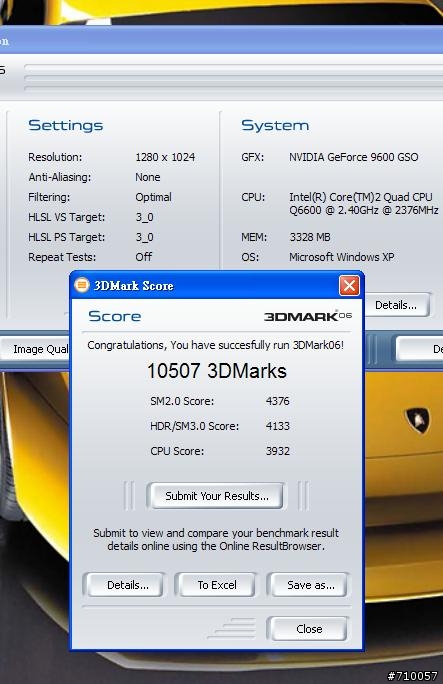Choose Save as... for the results
The height and width of the screenshot is (684, 443).
309,585
